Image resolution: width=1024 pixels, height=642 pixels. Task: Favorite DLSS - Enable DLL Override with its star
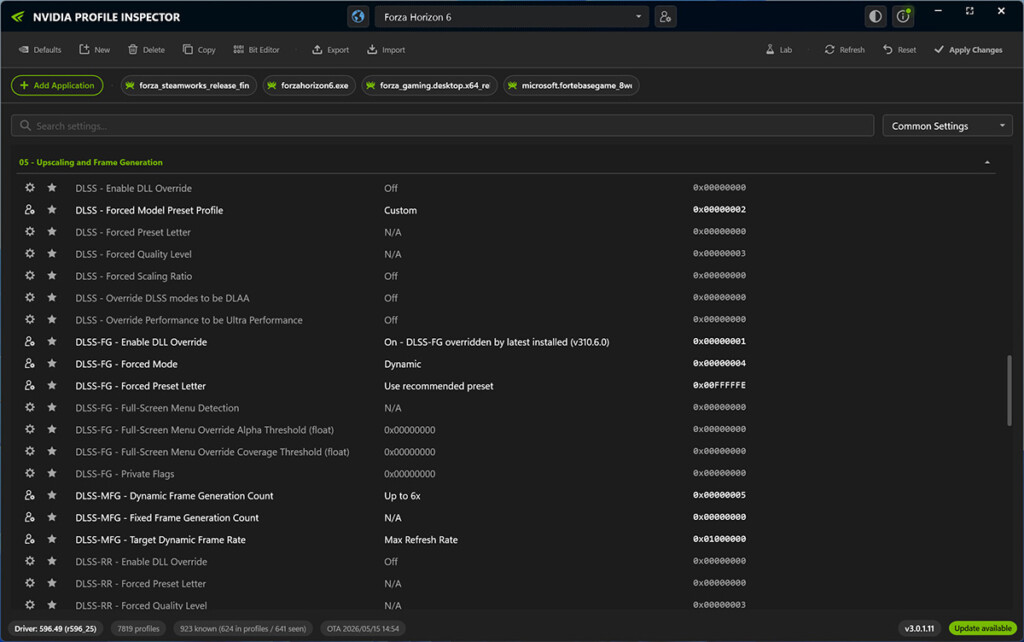(x=52, y=188)
